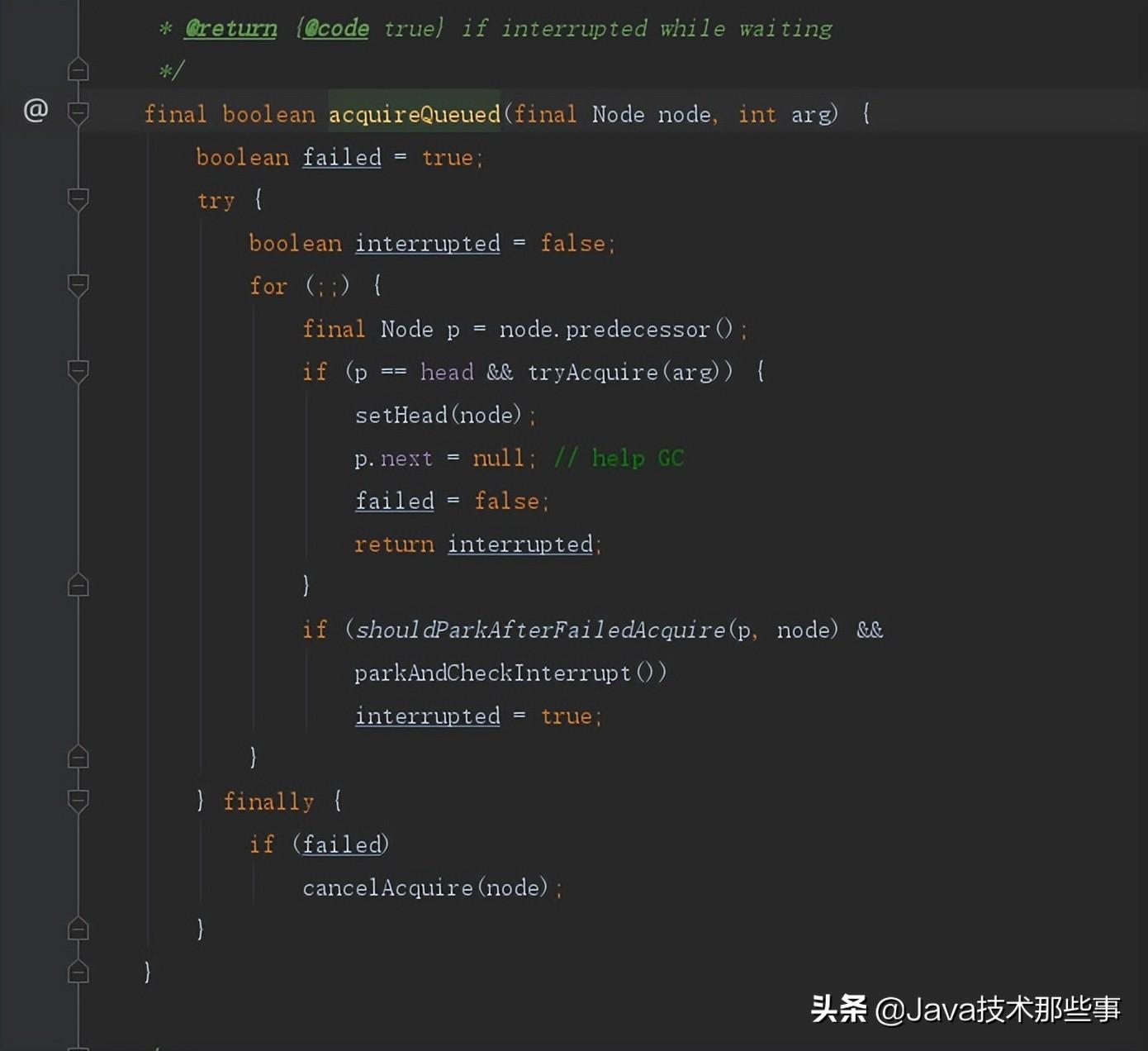Click failed in the boolean failed = true line
This screenshot has height=1051, width=1148.
(342, 157)
